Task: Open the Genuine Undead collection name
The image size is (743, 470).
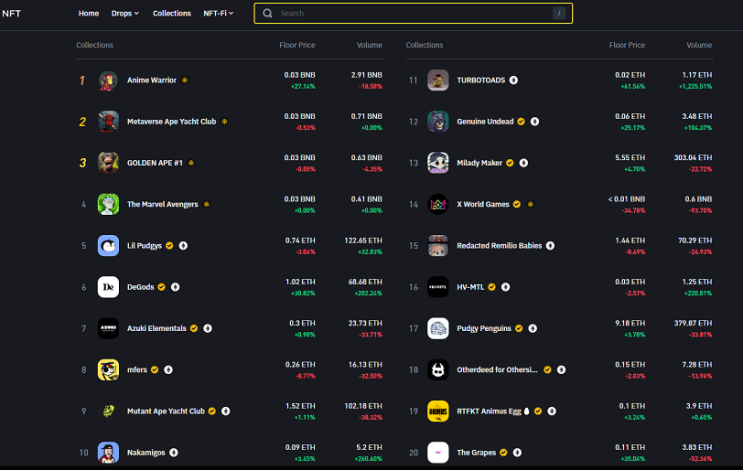Action: coord(485,122)
